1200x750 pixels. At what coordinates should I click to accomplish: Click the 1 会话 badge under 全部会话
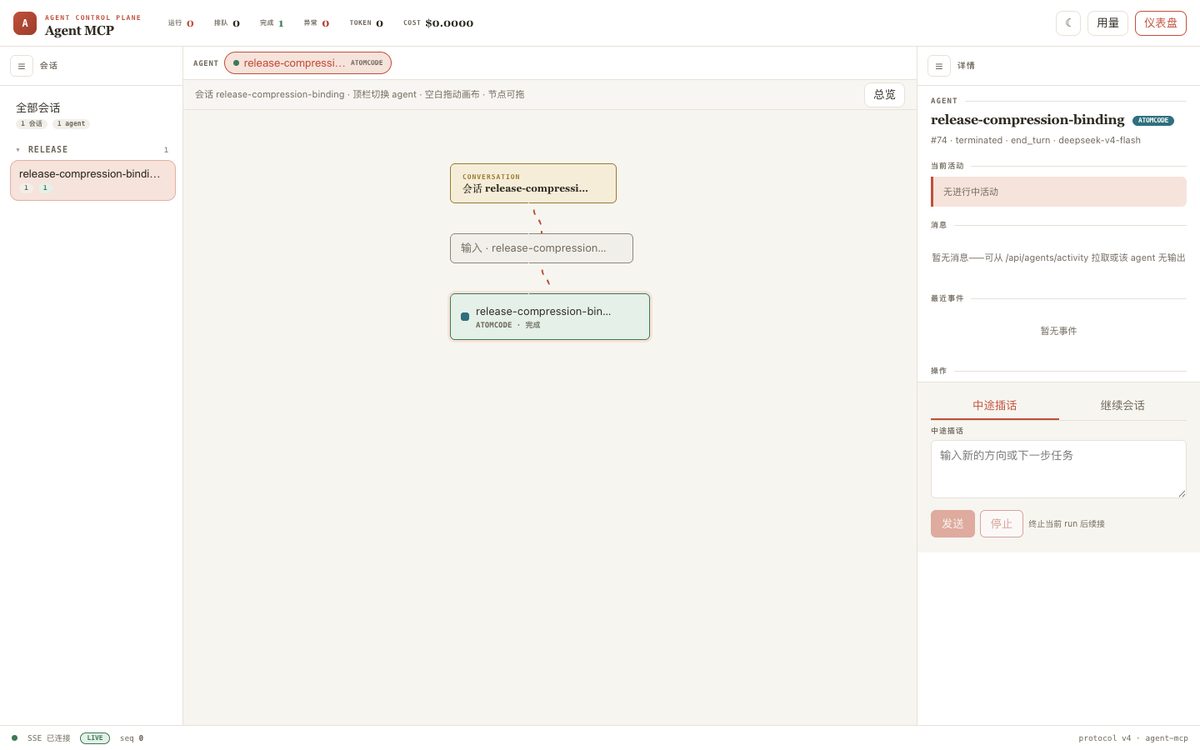(x=31, y=124)
